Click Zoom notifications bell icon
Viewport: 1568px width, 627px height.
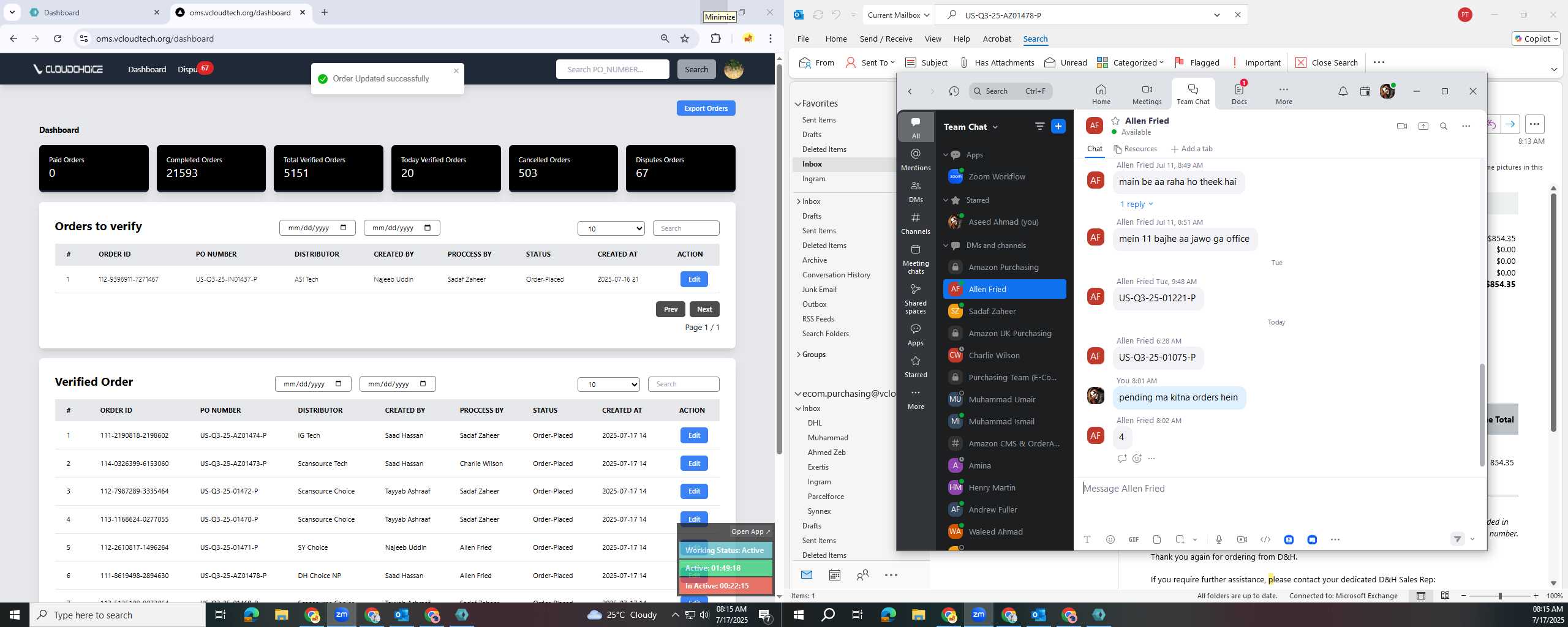click(1343, 91)
